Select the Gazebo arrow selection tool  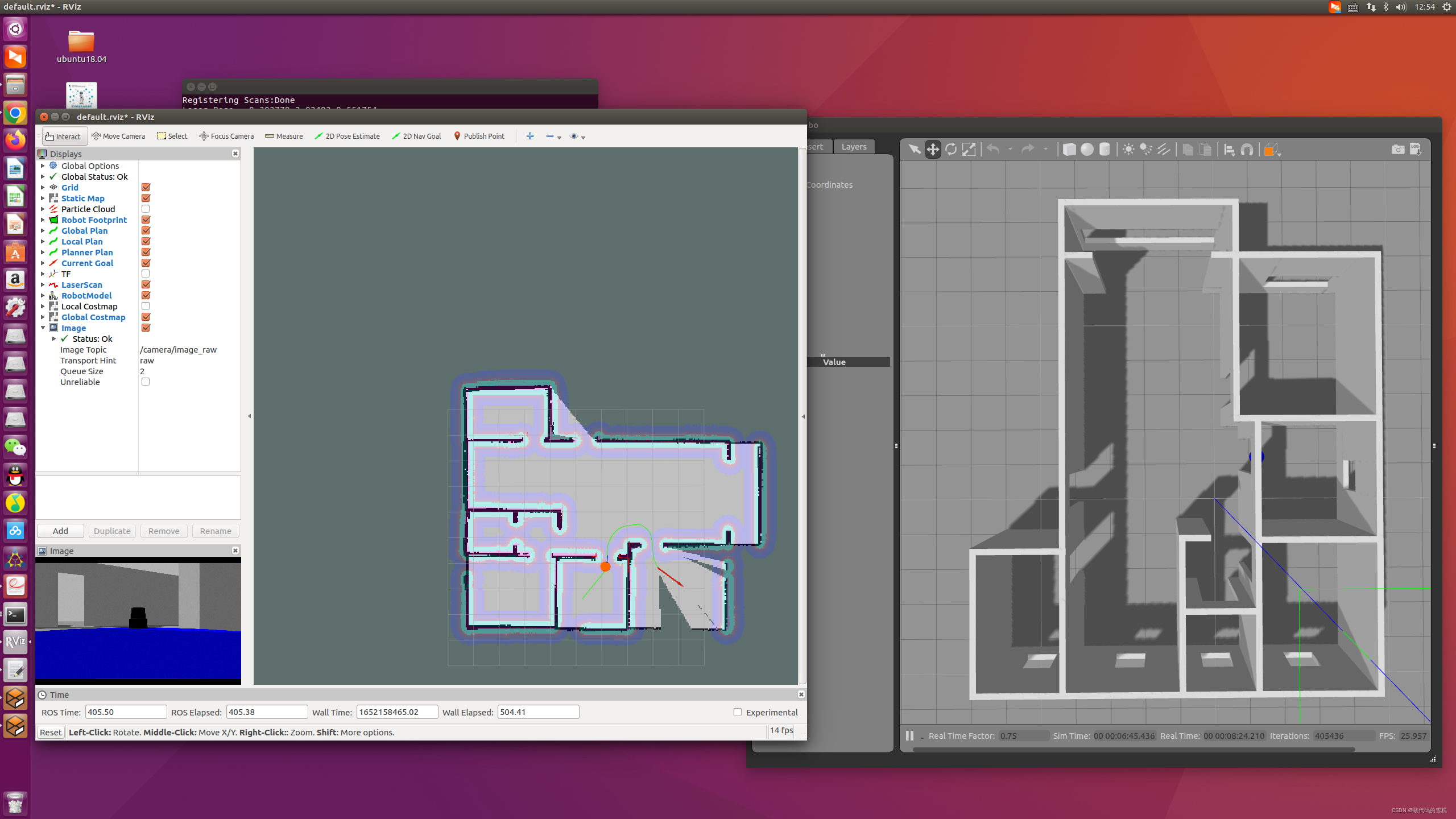[914, 150]
